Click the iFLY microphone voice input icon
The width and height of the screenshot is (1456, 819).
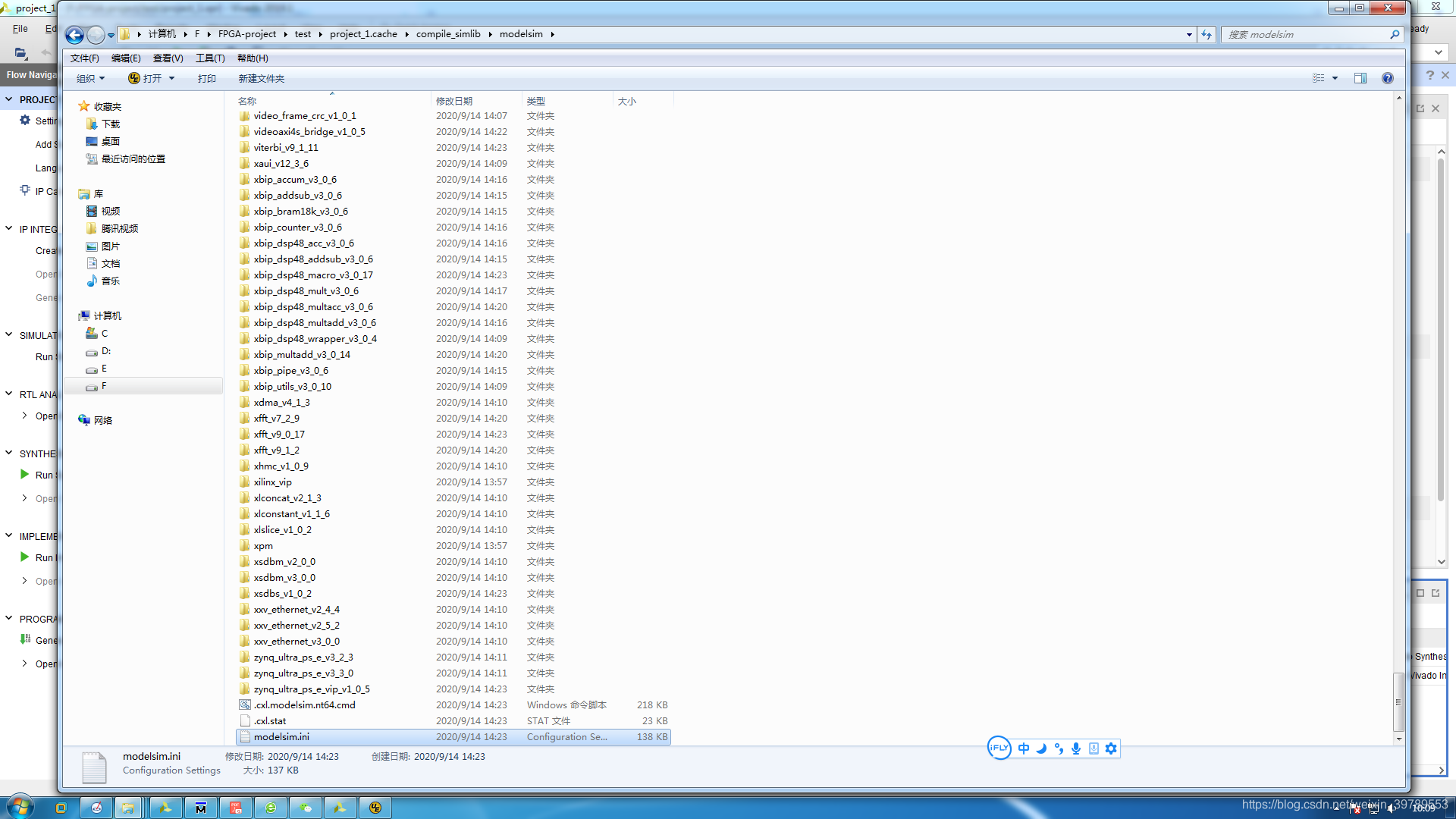1076,748
